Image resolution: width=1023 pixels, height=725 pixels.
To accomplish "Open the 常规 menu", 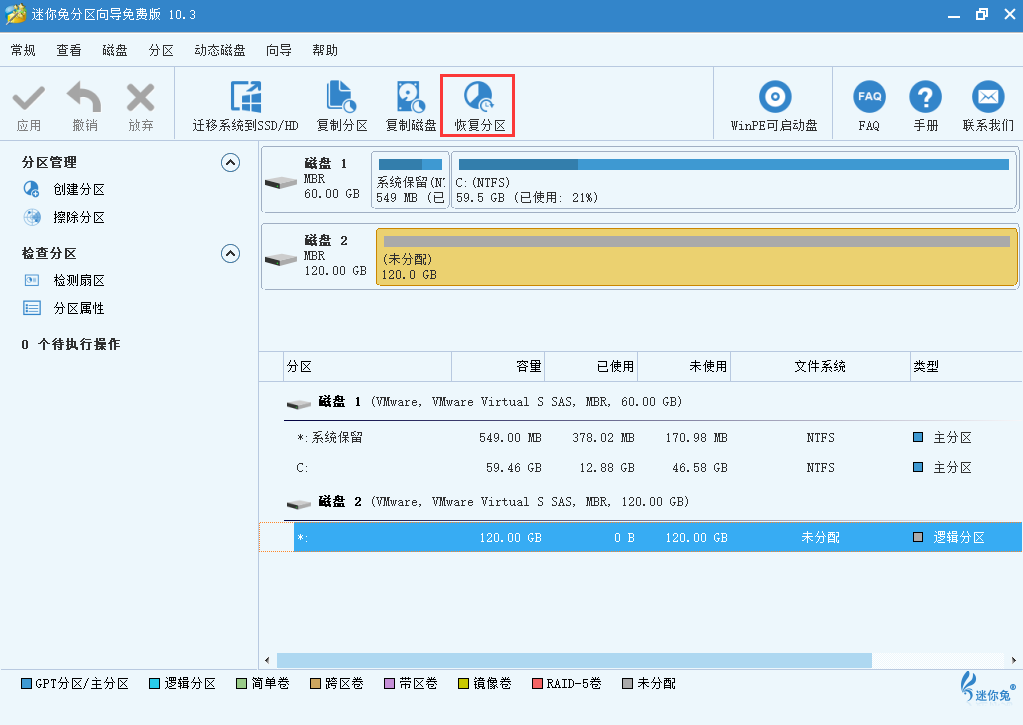I will (x=23, y=50).
